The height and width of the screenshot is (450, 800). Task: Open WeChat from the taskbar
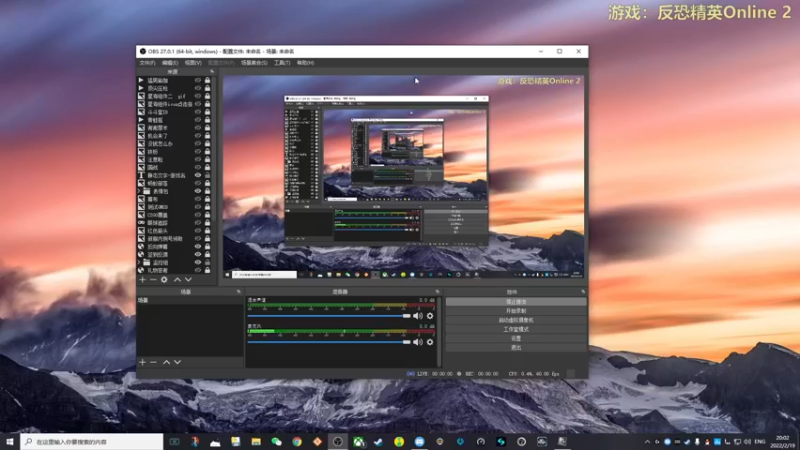pyautogui.click(x=276, y=441)
